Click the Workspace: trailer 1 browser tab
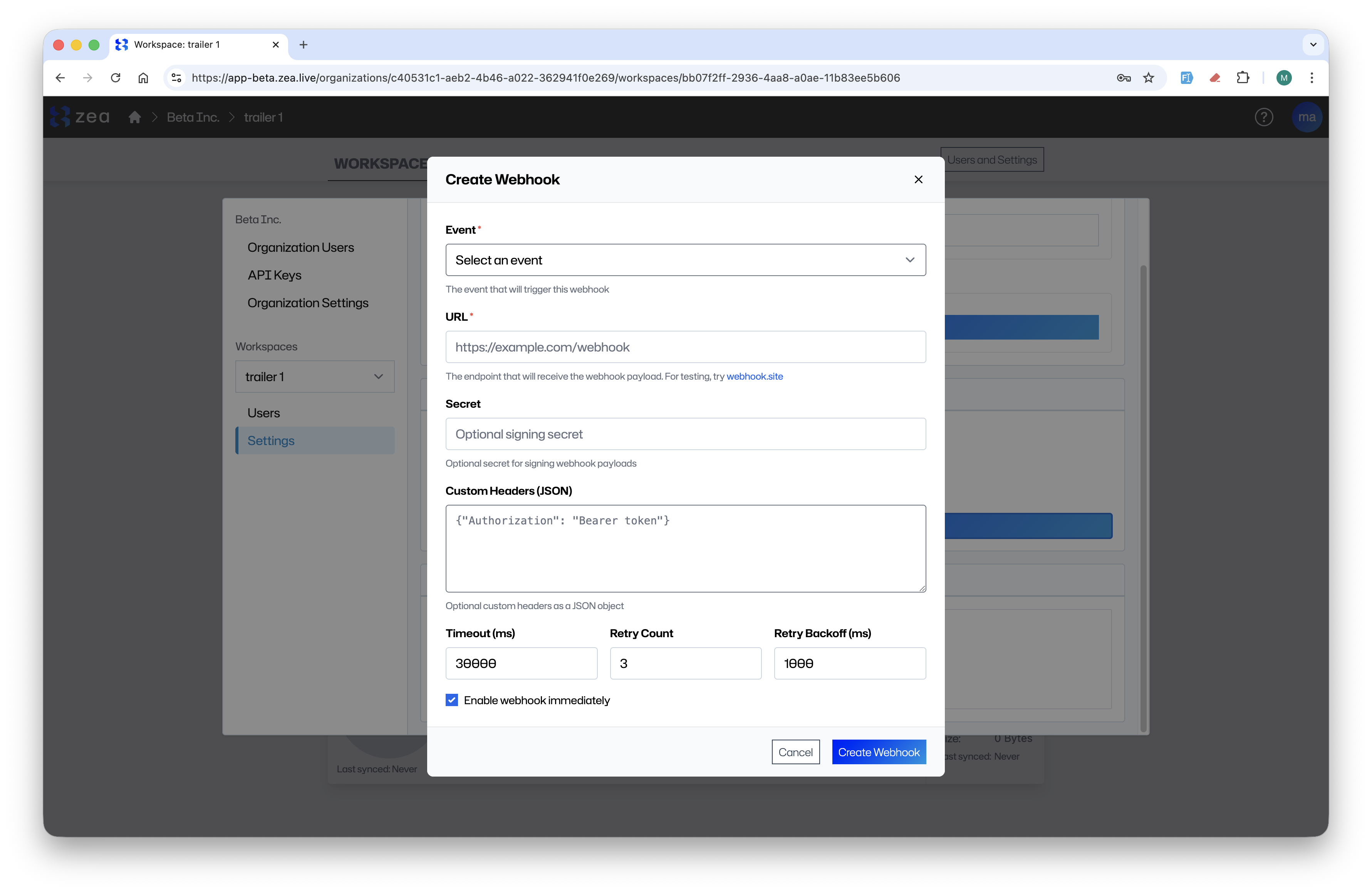 (190, 44)
